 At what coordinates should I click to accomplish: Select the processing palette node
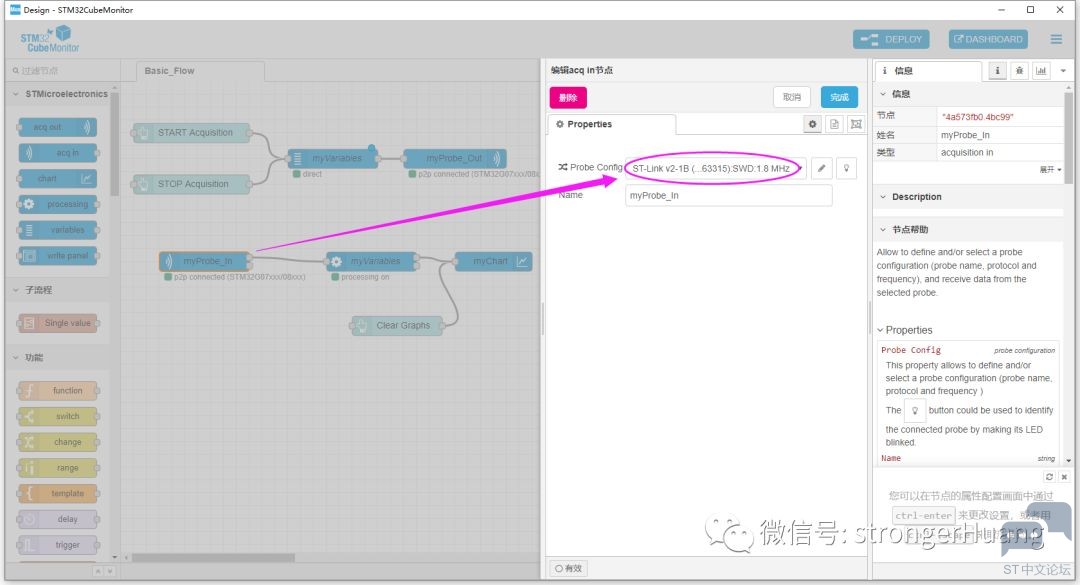(x=58, y=205)
